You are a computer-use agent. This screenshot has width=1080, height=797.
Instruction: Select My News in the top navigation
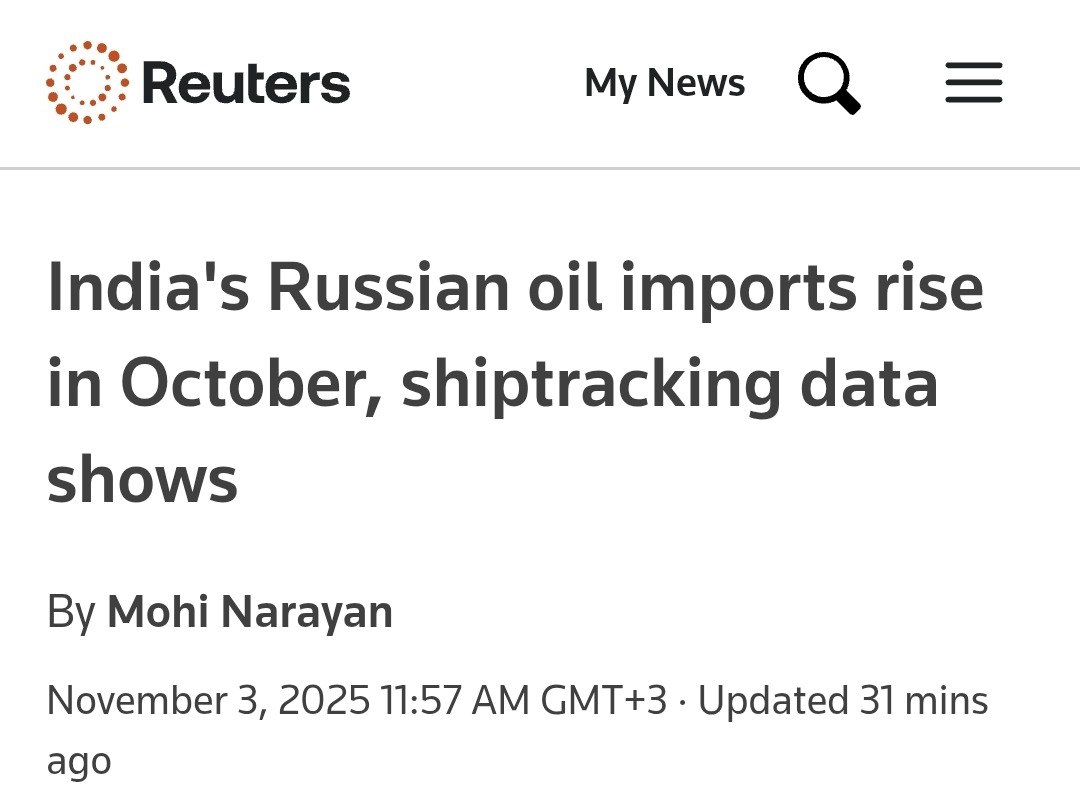(x=664, y=83)
